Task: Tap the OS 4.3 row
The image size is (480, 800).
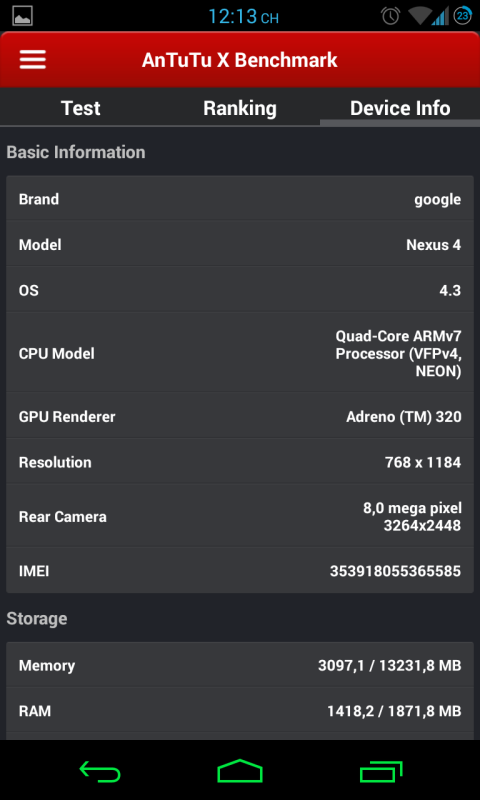Action: pyautogui.click(x=240, y=290)
